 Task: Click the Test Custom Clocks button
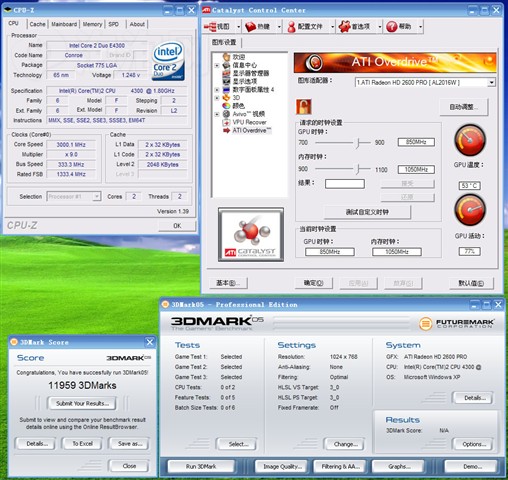(367, 212)
